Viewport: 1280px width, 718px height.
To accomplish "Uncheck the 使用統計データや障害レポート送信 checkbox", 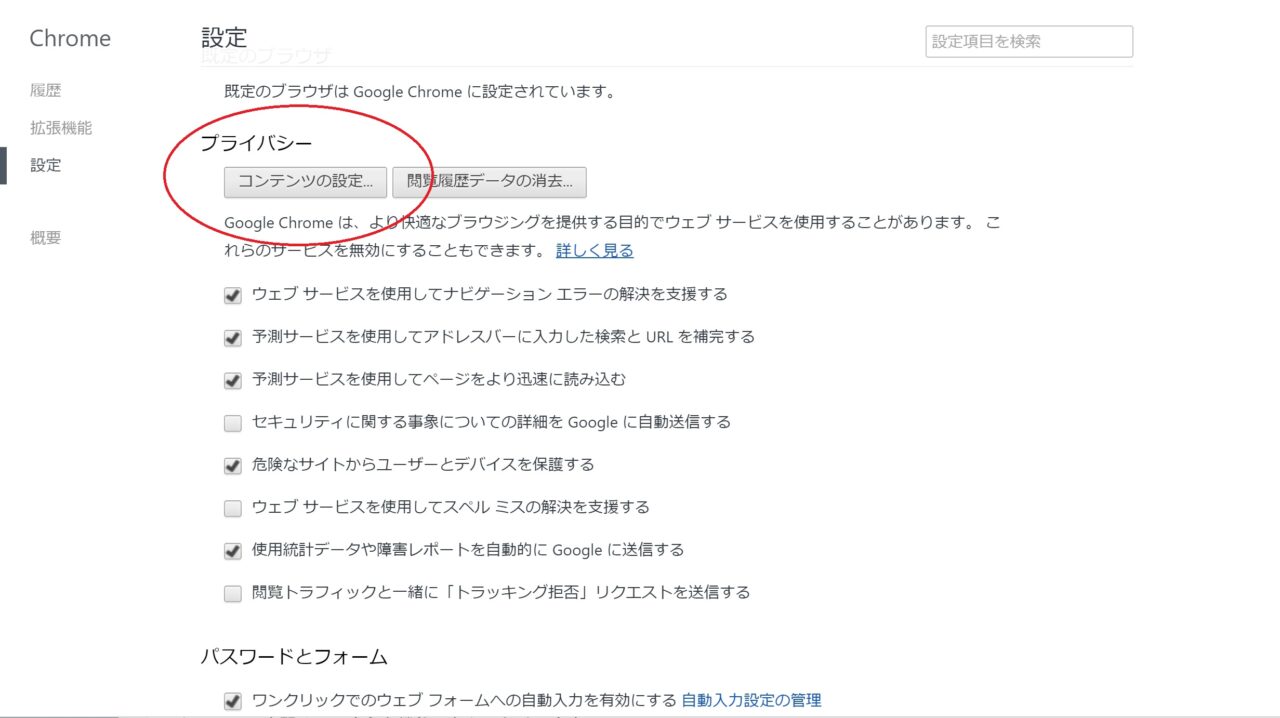I will tap(233, 551).
